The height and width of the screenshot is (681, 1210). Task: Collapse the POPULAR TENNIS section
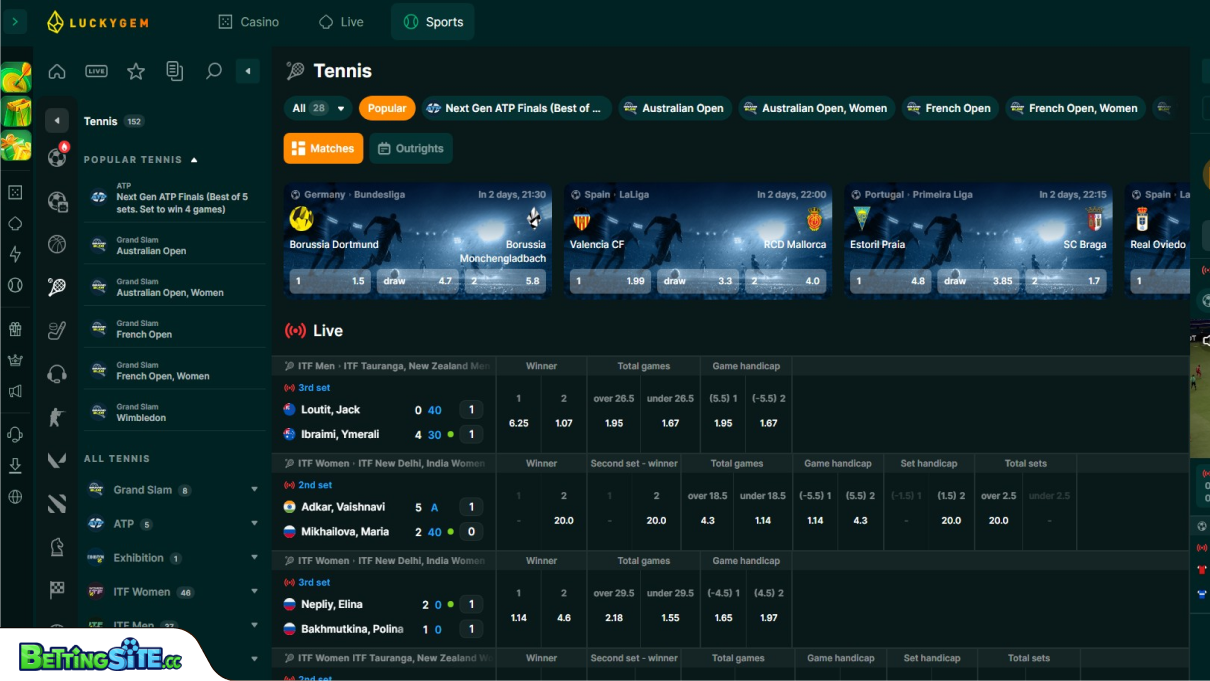pyautogui.click(x=195, y=159)
